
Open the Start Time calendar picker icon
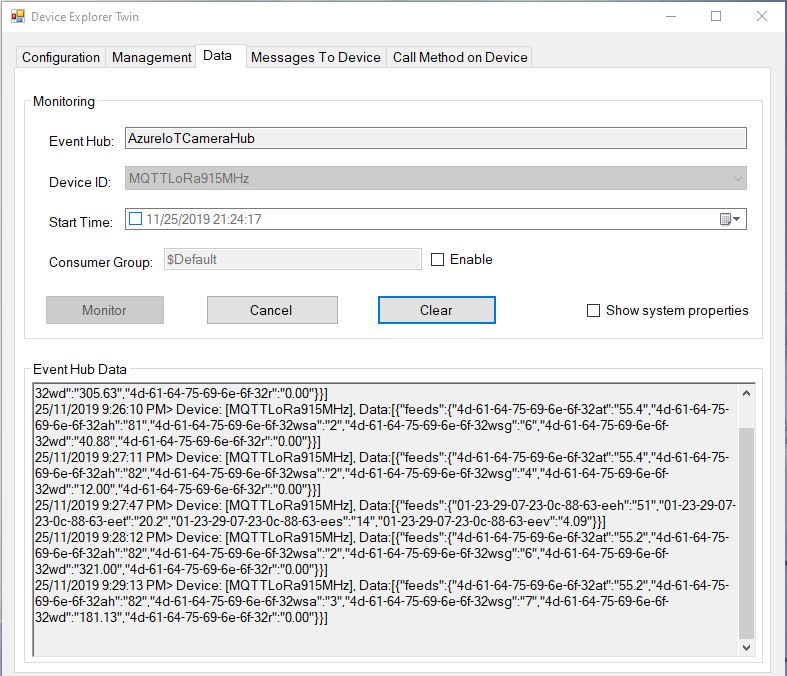730,219
